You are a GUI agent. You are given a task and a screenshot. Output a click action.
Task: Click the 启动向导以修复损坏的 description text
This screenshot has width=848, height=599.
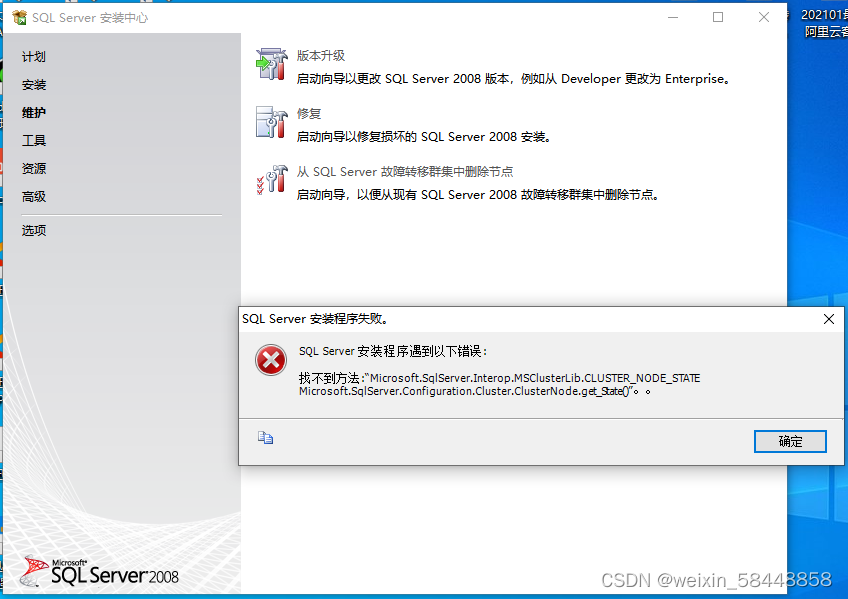coord(425,137)
